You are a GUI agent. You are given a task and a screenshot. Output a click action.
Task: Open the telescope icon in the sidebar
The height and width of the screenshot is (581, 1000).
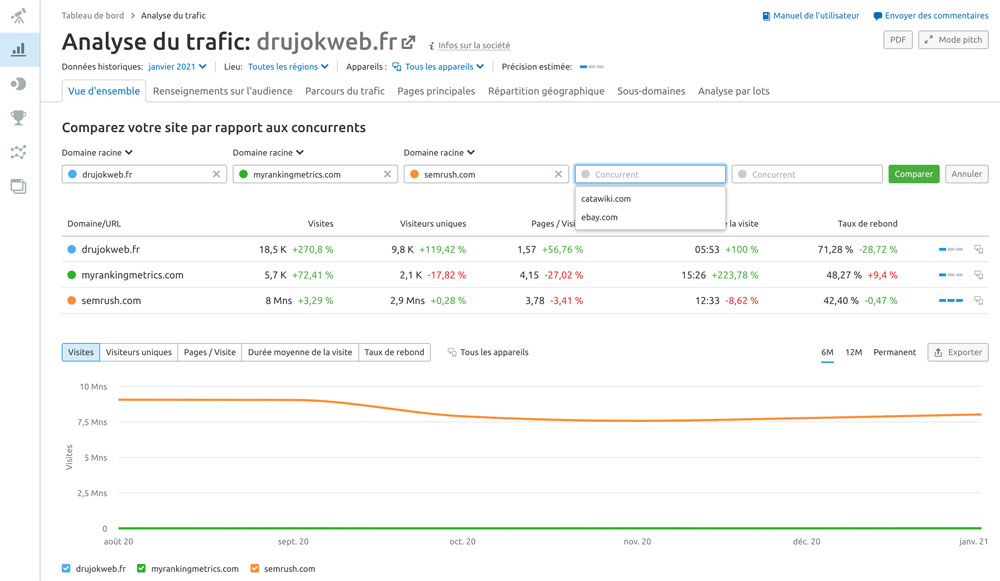point(19,16)
